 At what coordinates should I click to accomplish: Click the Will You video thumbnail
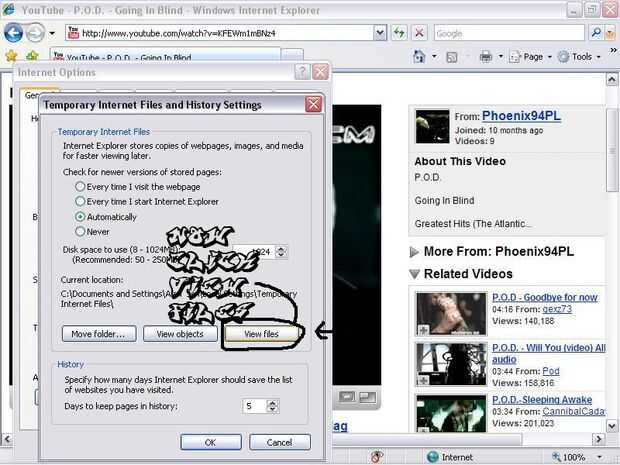tap(451, 364)
